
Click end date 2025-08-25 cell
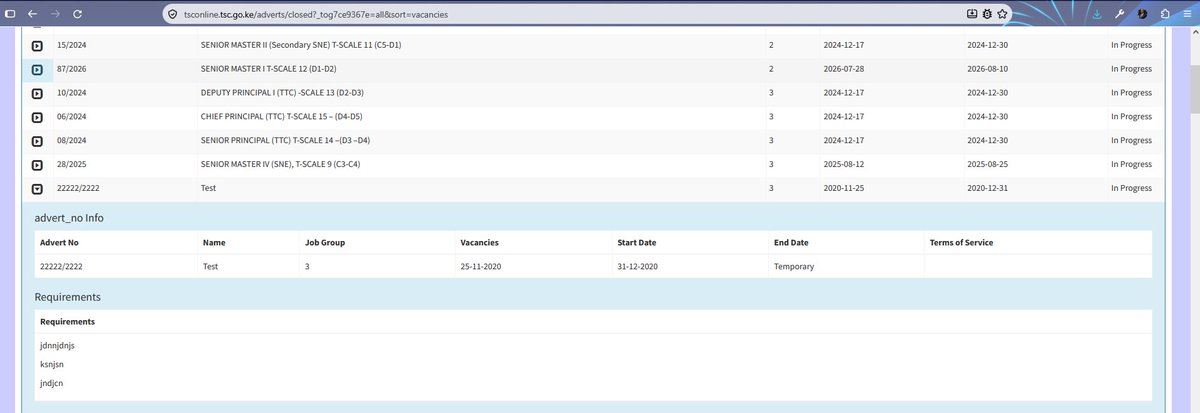pos(988,164)
